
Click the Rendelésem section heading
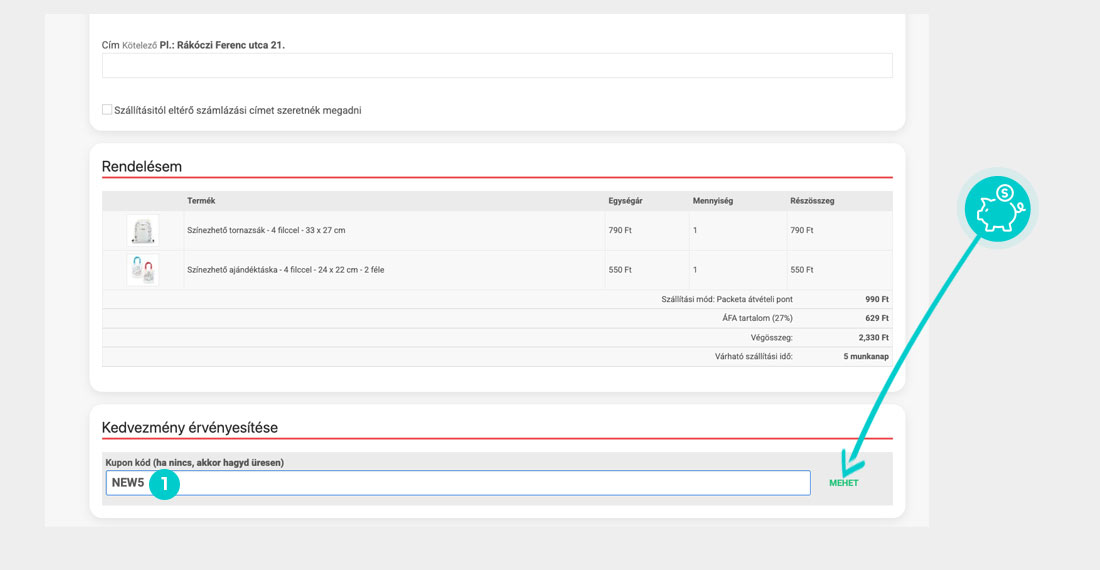[142, 166]
